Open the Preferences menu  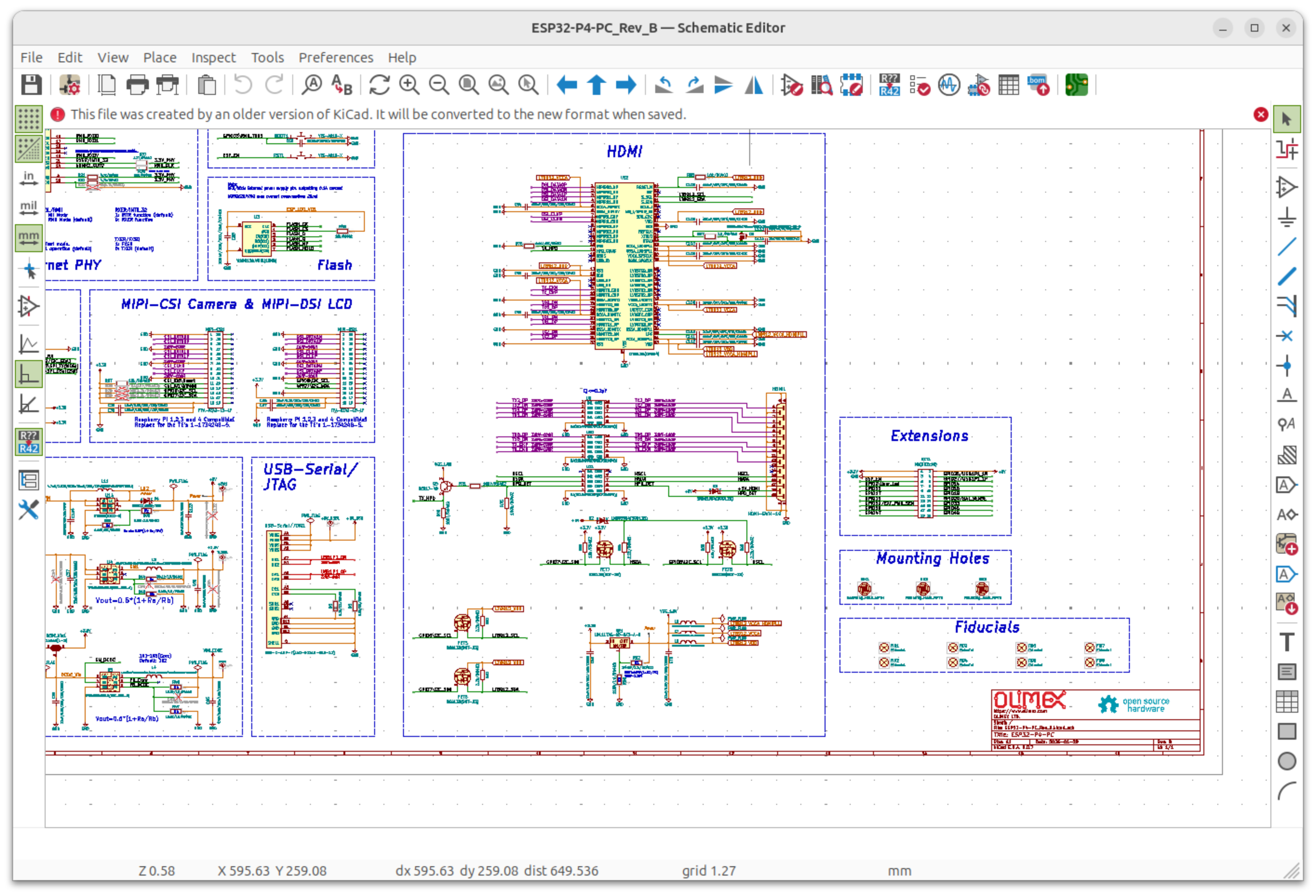[335, 57]
